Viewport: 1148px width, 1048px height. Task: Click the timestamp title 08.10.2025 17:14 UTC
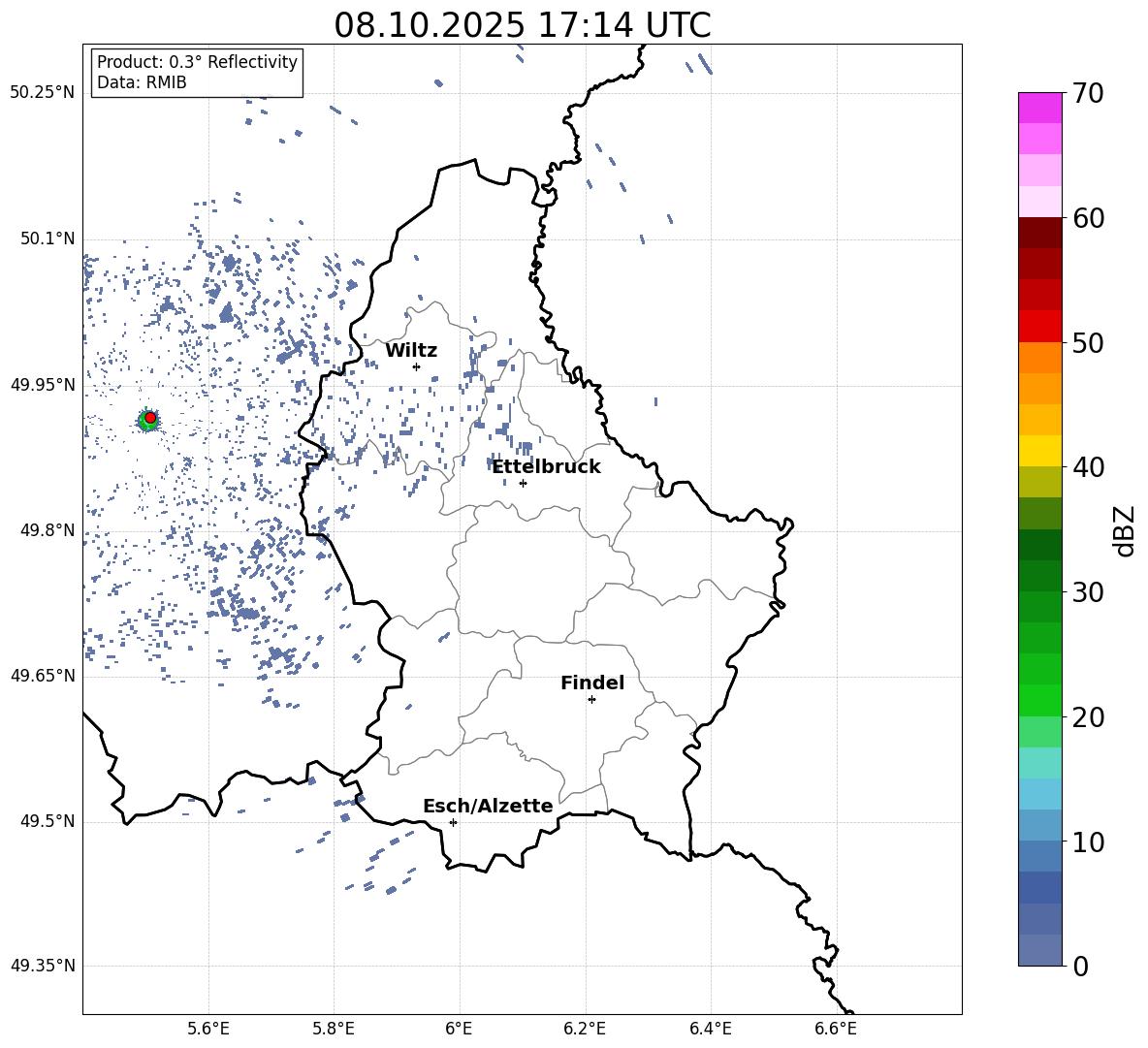click(x=523, y=25)
